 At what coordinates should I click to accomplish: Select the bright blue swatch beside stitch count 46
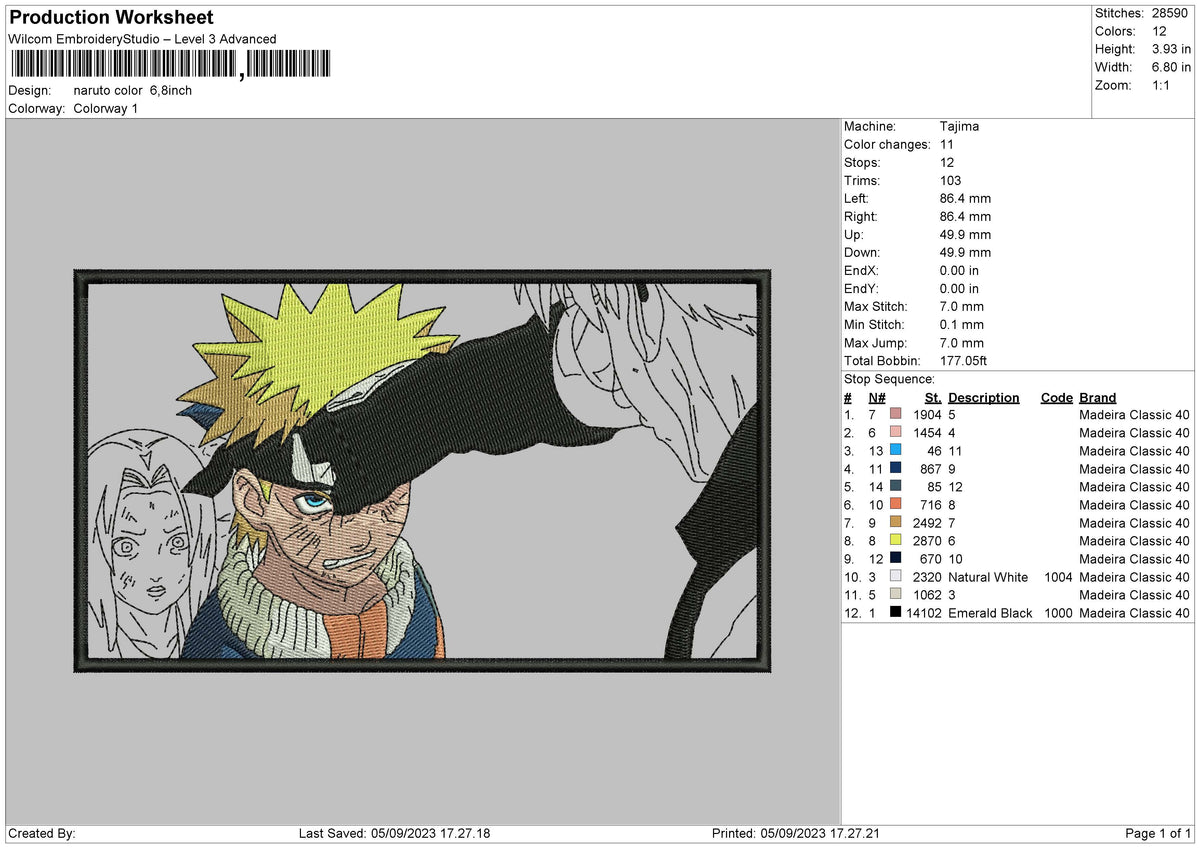pyautogui.click(x=895, y=451)
